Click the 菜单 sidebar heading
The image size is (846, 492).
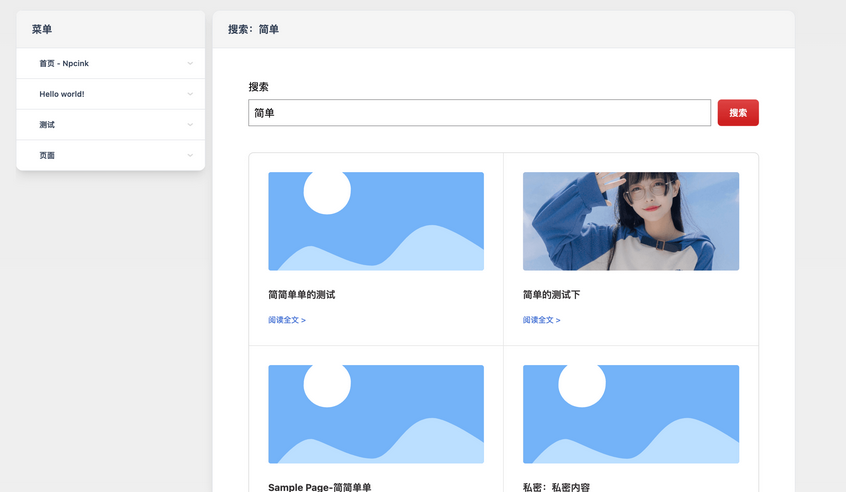[42, 30]
